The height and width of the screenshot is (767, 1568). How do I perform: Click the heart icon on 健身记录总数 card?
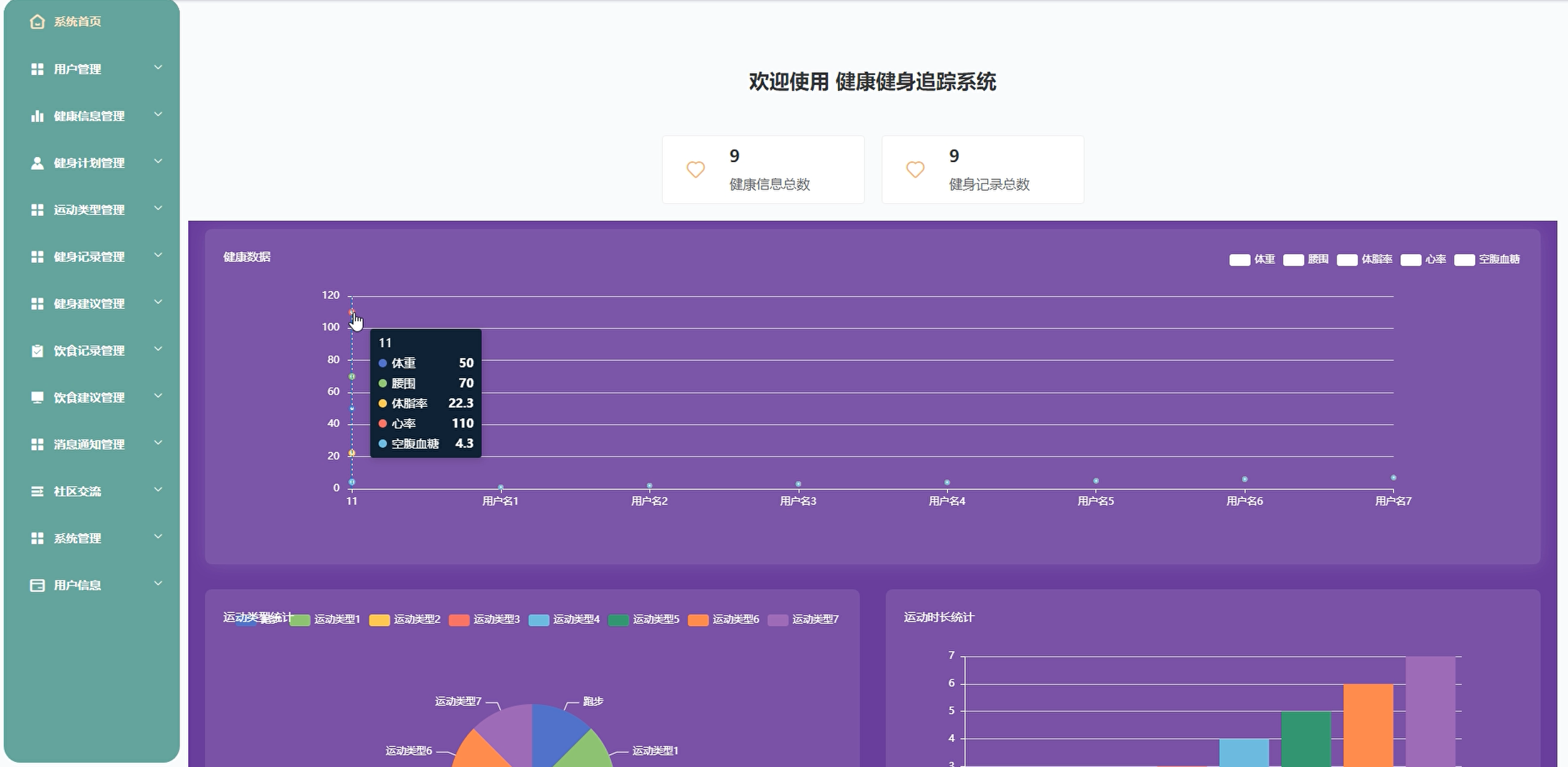(x=915, y=169)
